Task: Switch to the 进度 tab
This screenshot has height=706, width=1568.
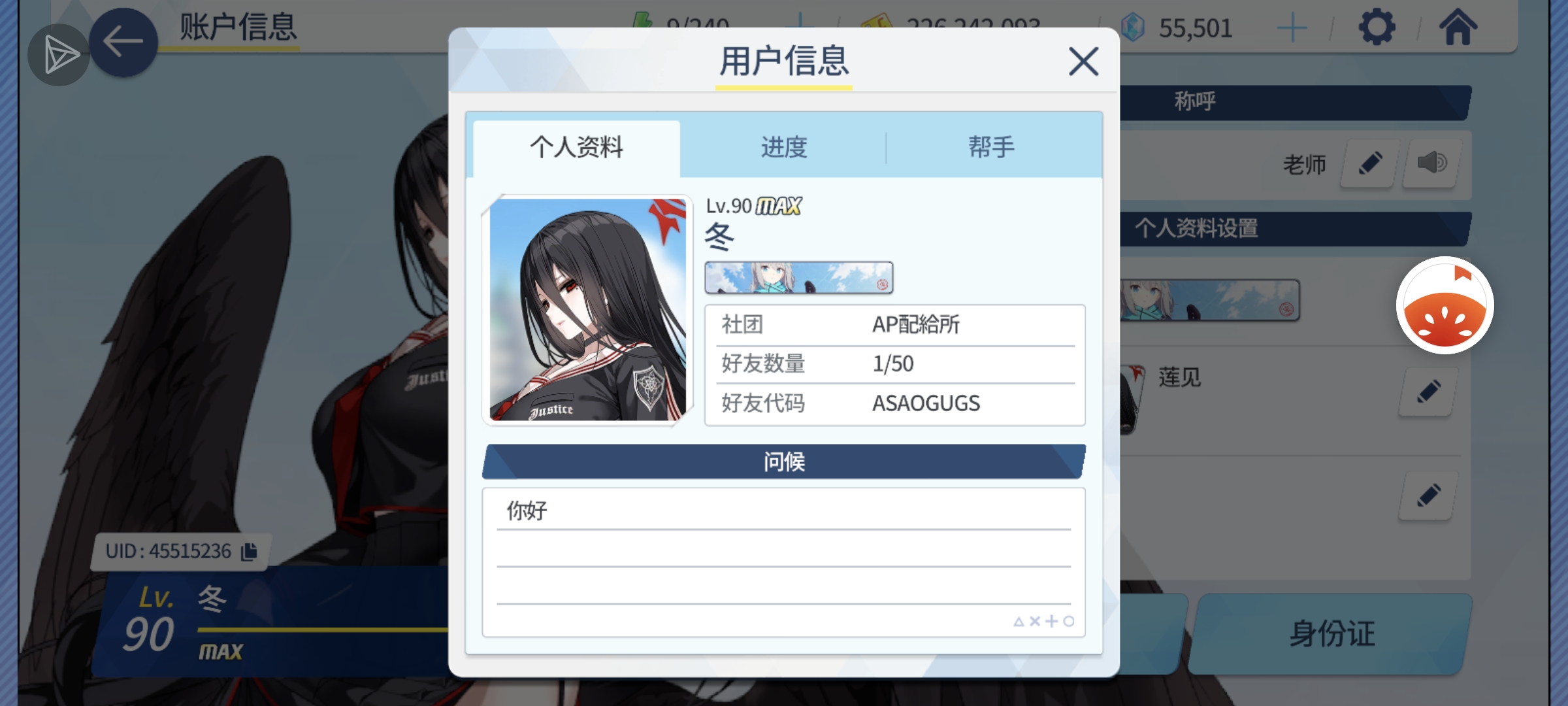Action: 783,147
